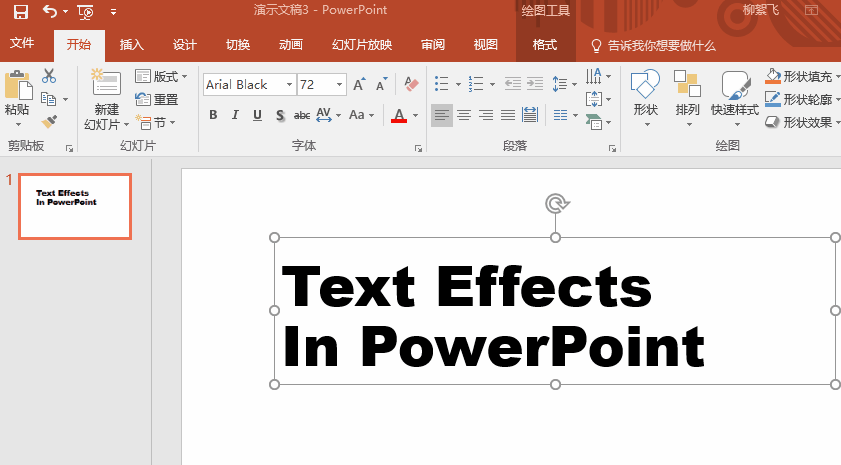Activate the Format Painter brush
Image resolution: width=841 pixels, height=465 pixels.
pyautogui.click(x=49, y=122)
